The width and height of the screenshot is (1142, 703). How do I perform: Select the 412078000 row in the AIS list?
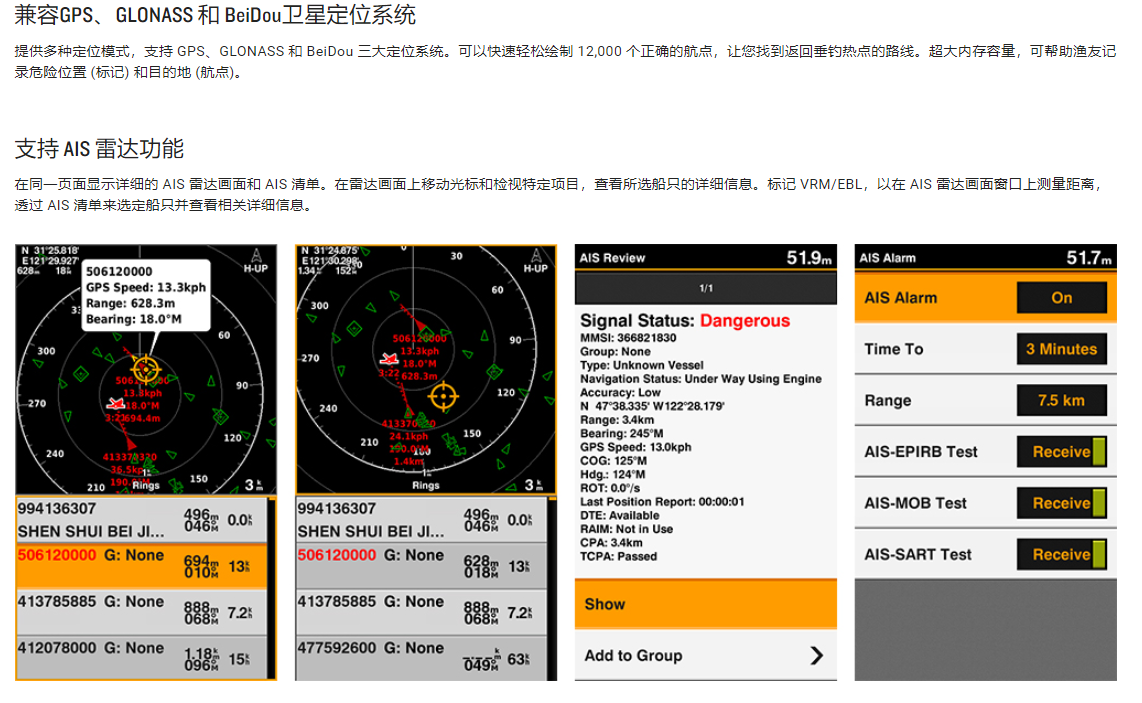tap(141, 658)
